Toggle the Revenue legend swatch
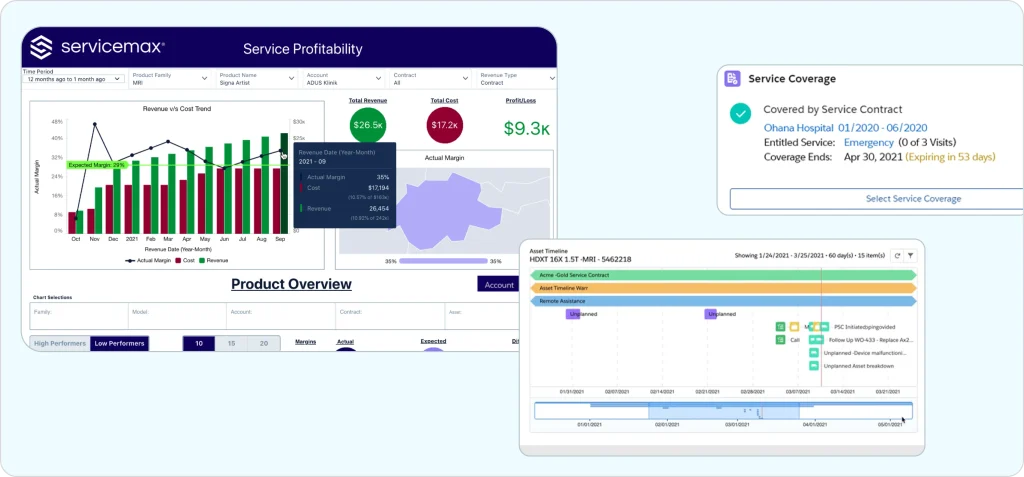The height and width of the screenshot is (477, 1024). point(202,260)
